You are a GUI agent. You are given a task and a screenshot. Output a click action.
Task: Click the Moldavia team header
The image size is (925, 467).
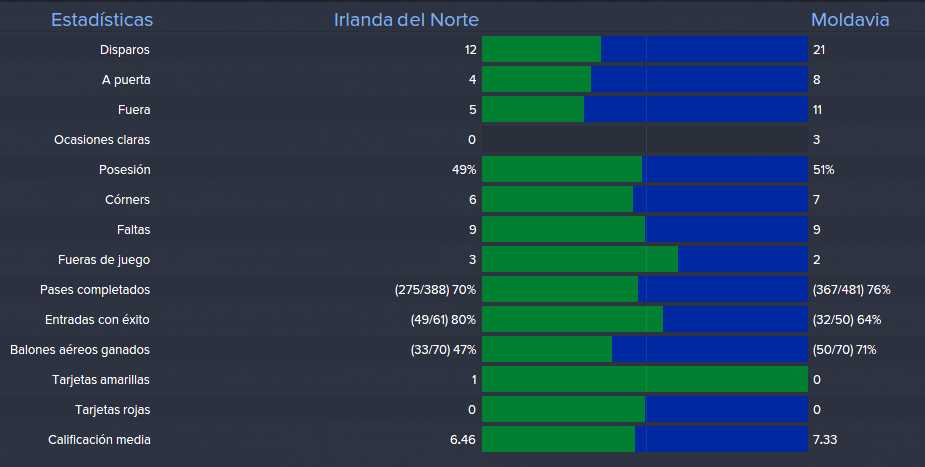(850, 20)
